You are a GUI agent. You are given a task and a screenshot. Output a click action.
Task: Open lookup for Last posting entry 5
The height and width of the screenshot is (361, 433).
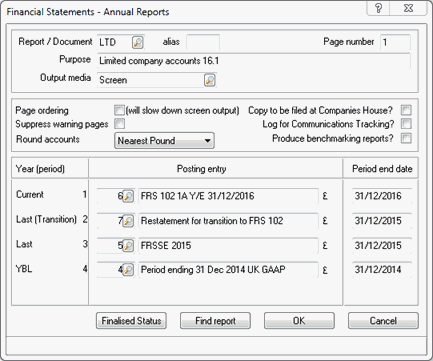point(128,246)
